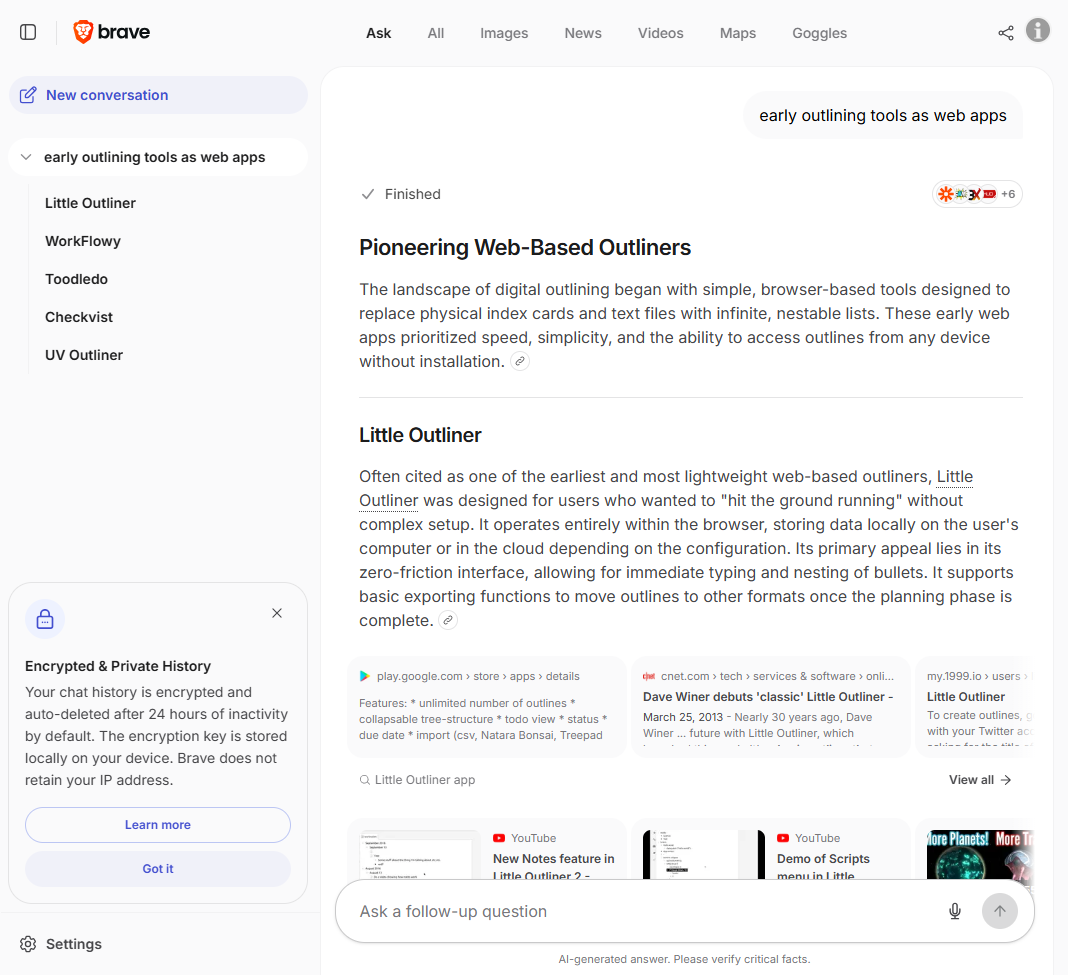Jump to Checkvist section in sidebar

pos(79,317)
